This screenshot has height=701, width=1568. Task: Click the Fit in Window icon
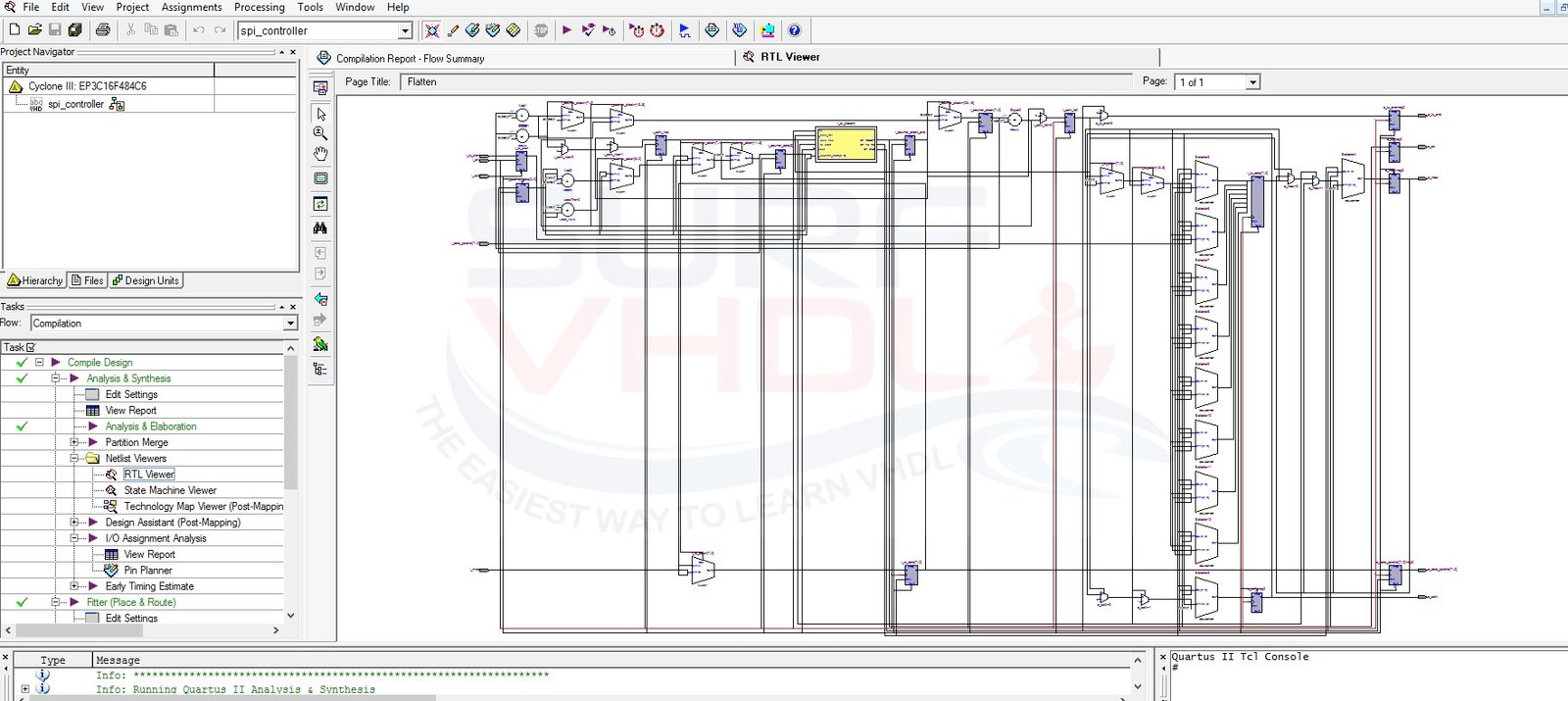pos(320,178)
